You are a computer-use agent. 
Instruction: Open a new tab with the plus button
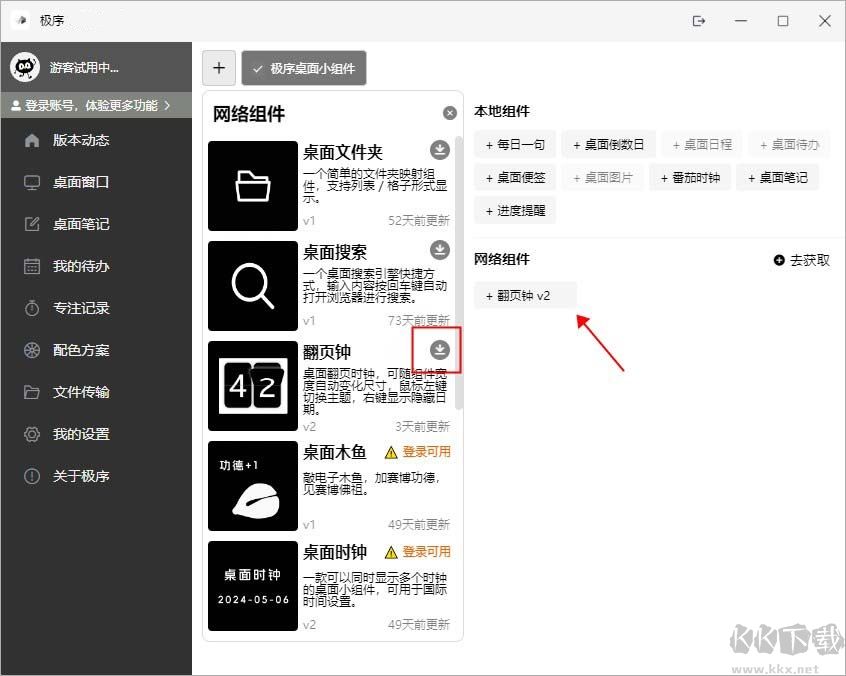(x=218, y=68)
